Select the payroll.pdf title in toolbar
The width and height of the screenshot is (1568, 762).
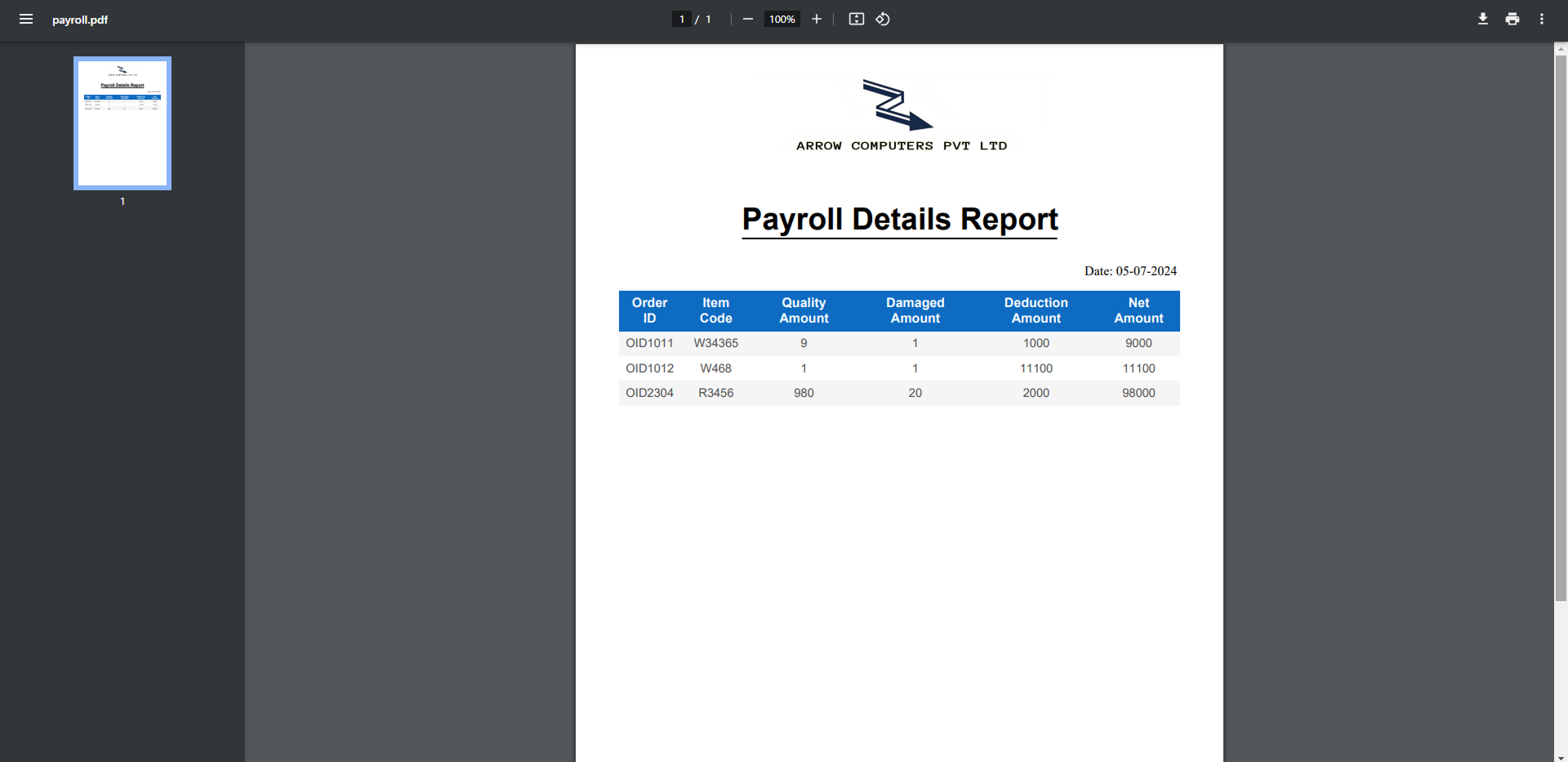point(79,19)
